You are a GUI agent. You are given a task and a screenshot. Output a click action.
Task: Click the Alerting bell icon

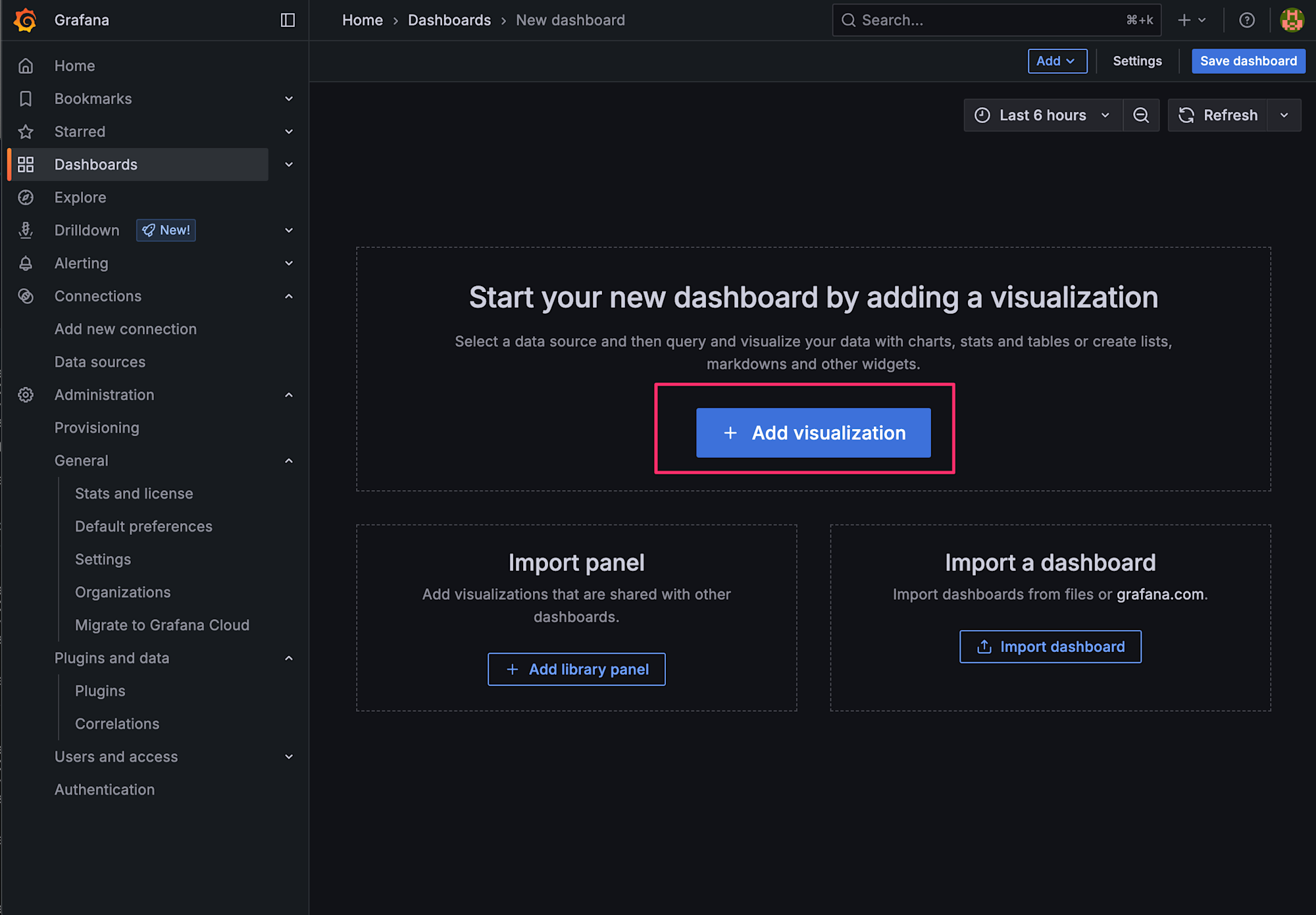click(x=26, y=263)
